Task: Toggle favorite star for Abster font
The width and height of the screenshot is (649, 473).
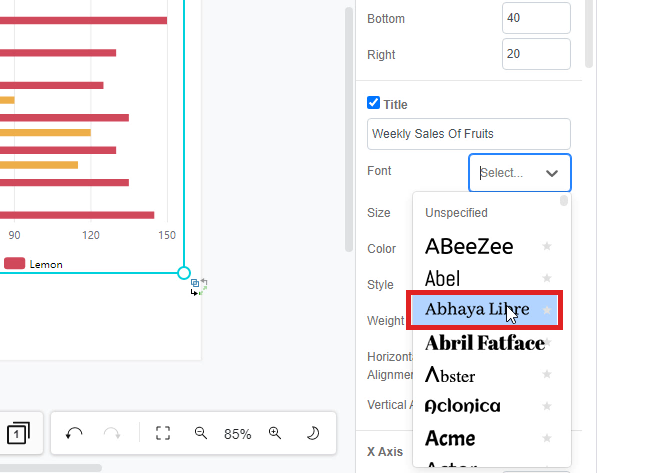Action: click(547, 374)
